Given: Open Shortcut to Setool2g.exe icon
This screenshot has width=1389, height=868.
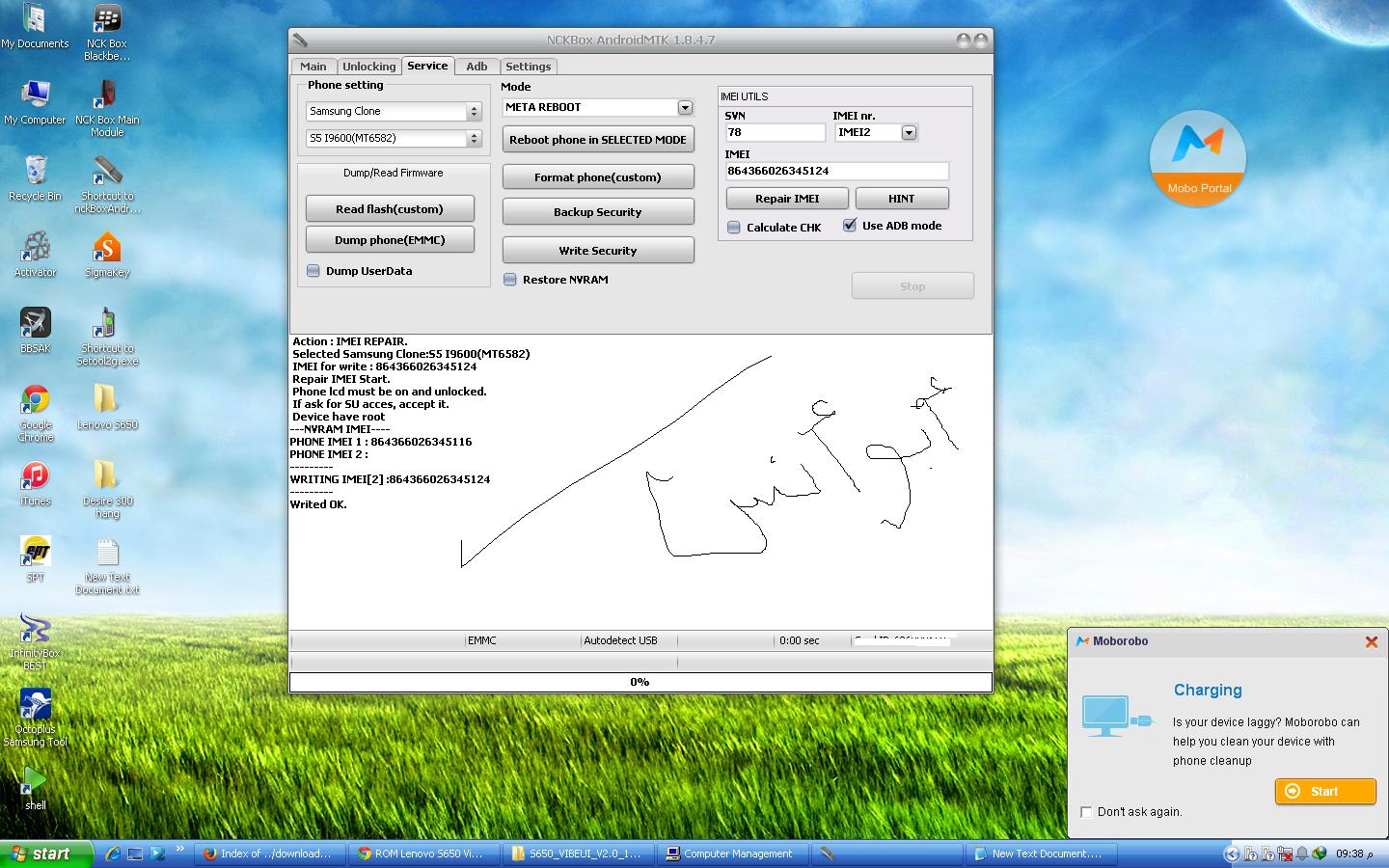Looking at the screenshot, I should tap(106, 337).
